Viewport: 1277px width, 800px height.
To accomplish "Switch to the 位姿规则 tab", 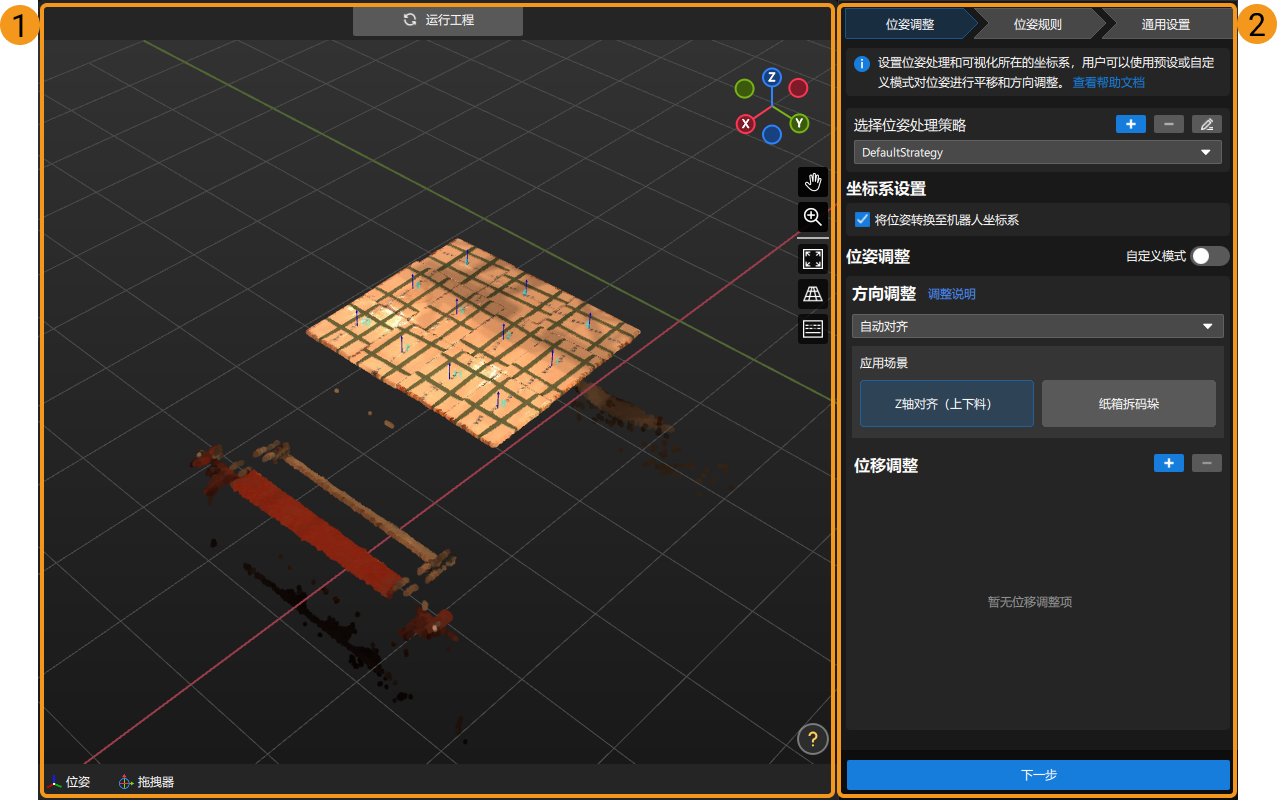I will point(1037,24).
